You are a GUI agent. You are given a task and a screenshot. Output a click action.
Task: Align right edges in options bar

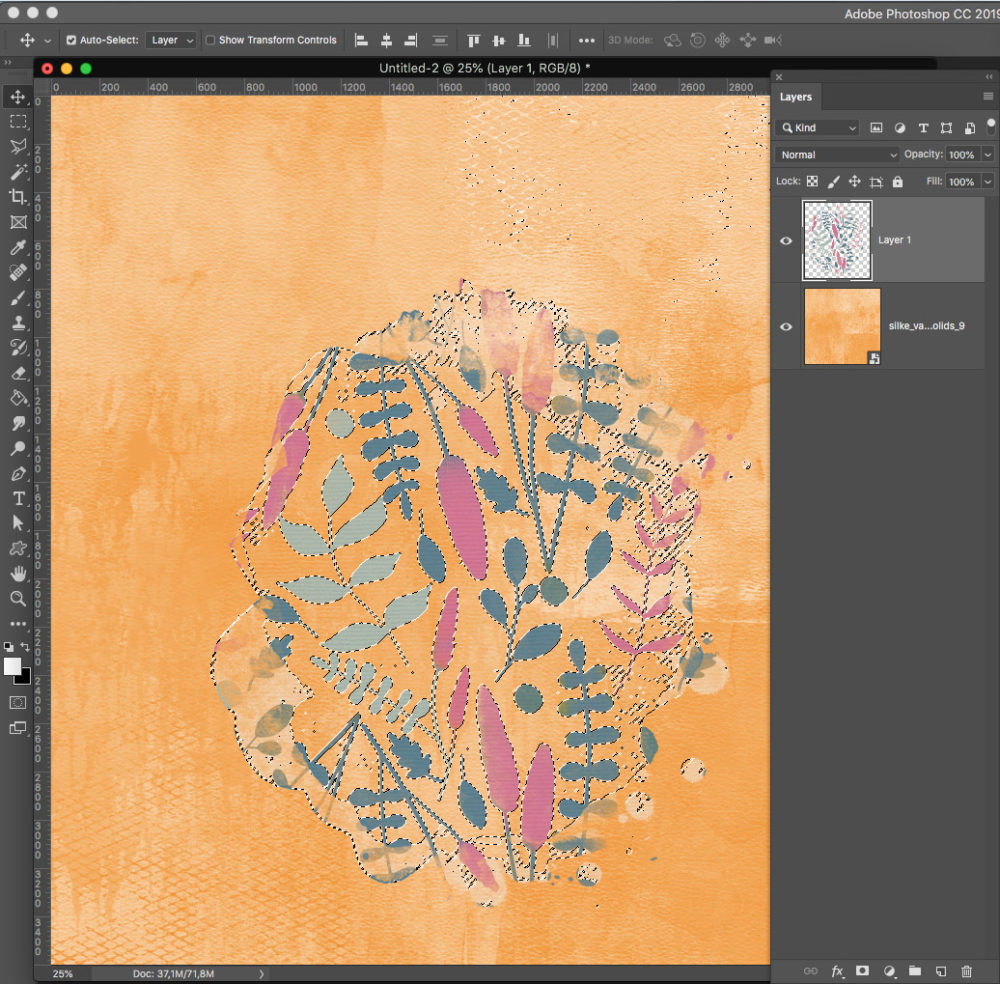pyautogui.click(x=411, y=40)
